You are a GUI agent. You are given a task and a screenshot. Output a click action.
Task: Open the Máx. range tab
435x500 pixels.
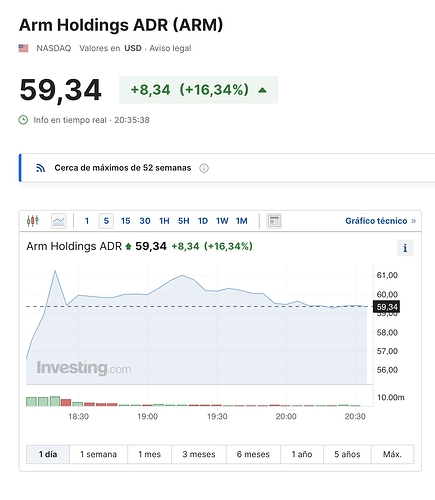[x=392, y=454]
